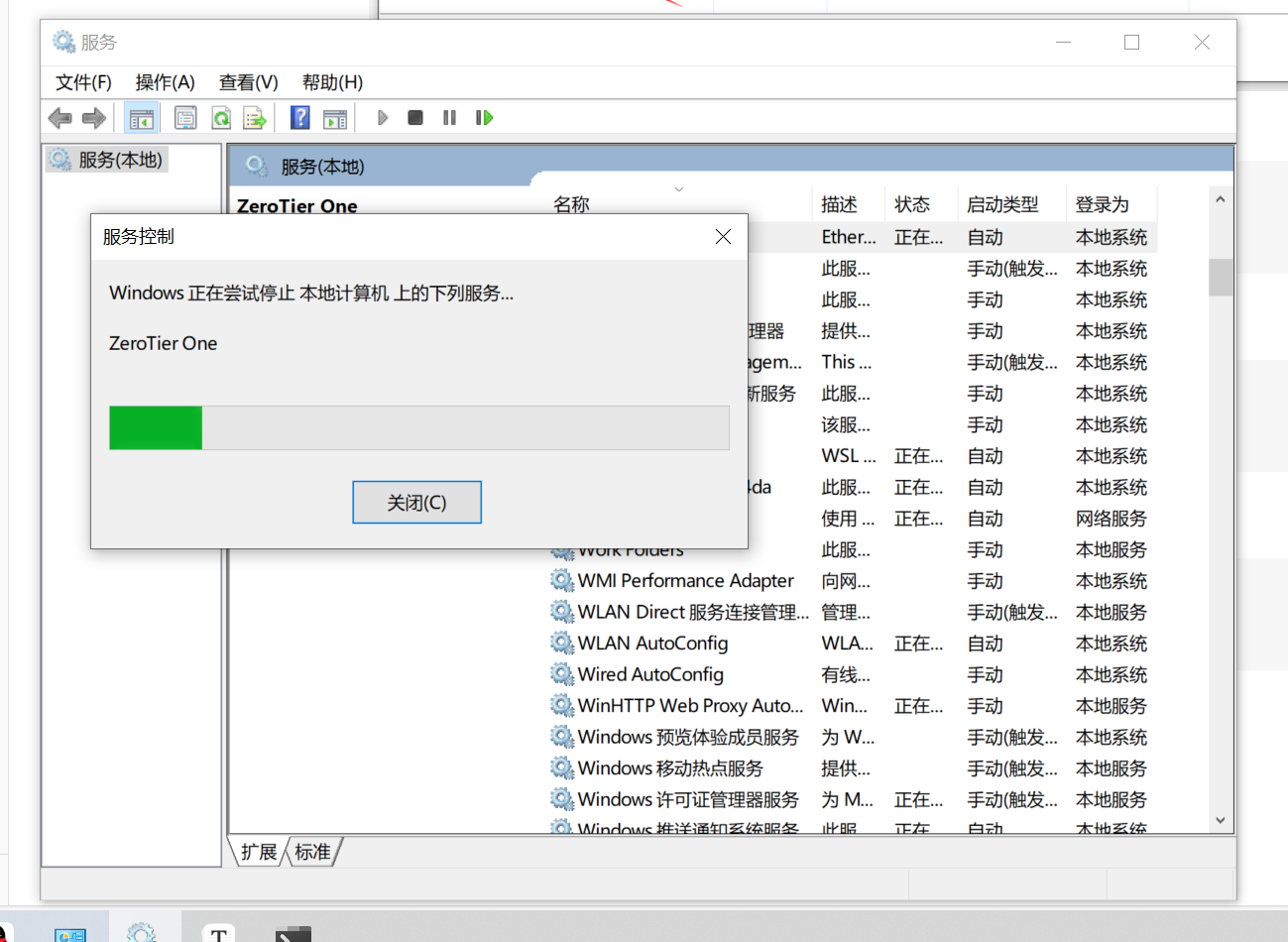Click the Refresh toolbar icon
Image resolution: width=1288 pixels, height=942 pixels.
point(221,118)
